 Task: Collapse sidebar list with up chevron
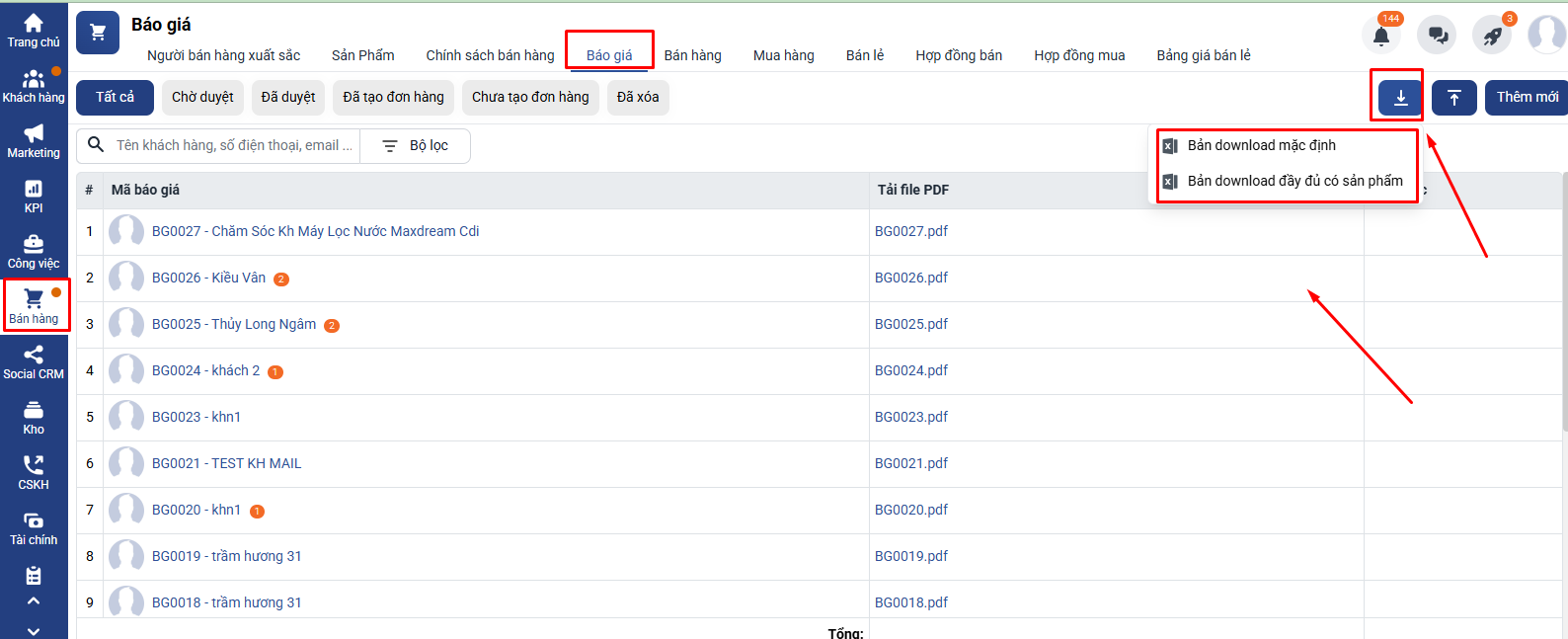34,600
